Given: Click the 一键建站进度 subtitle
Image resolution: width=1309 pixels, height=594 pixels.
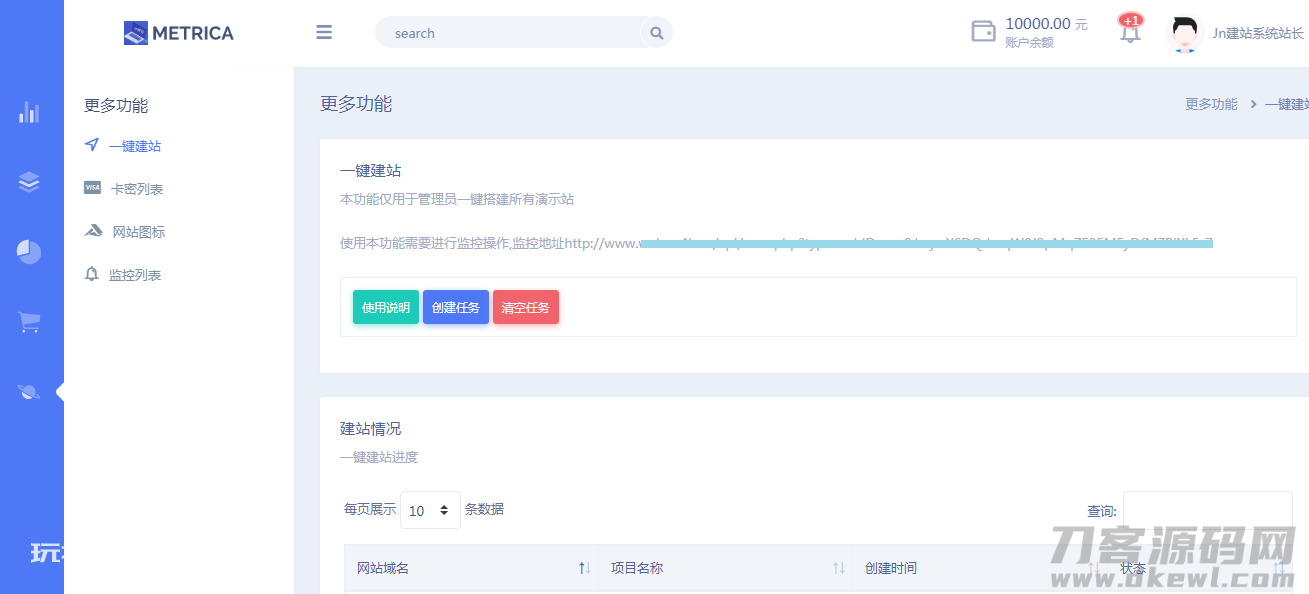Looking at the screenshot, I should [x=379, y=457].
